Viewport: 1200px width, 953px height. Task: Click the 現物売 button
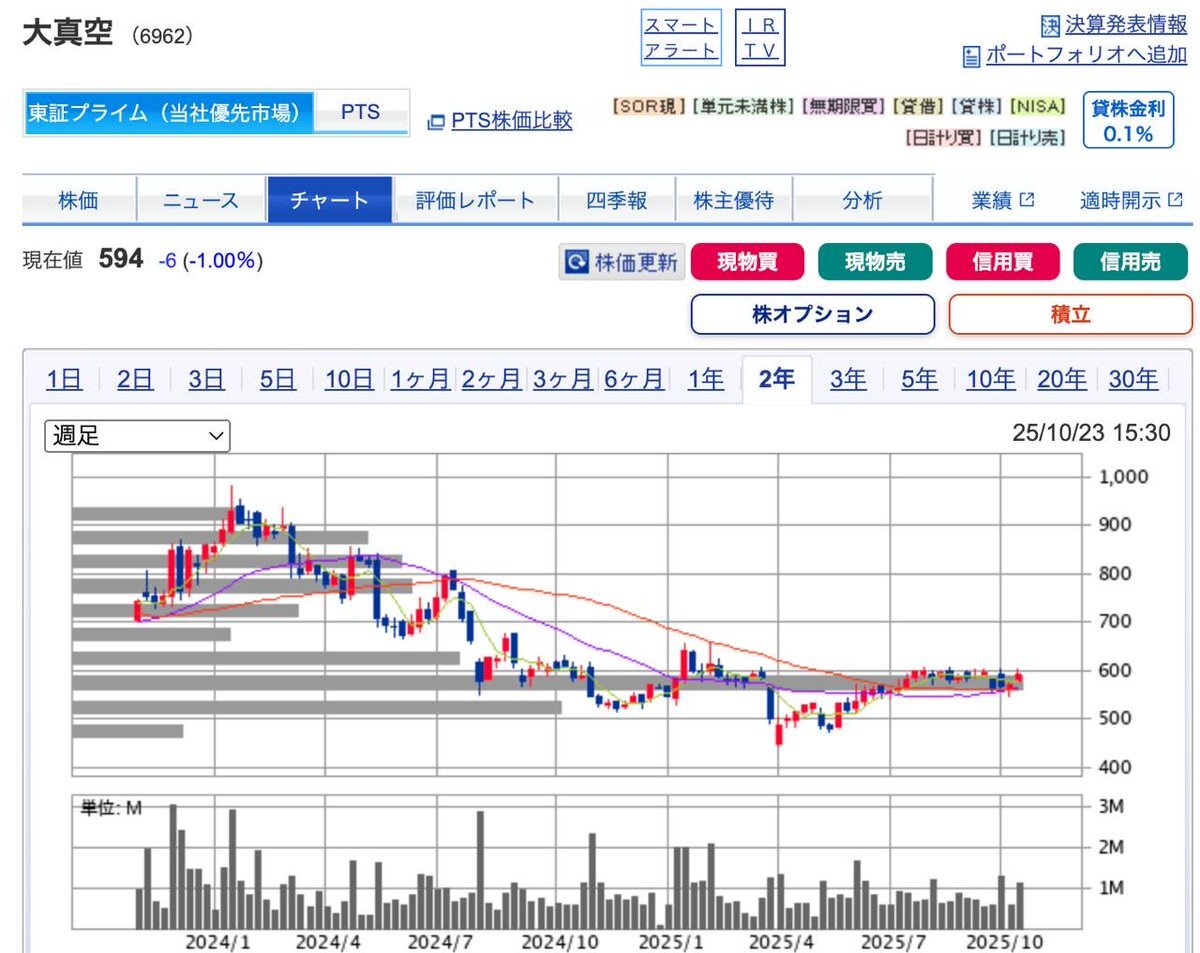tap(875, 262)
